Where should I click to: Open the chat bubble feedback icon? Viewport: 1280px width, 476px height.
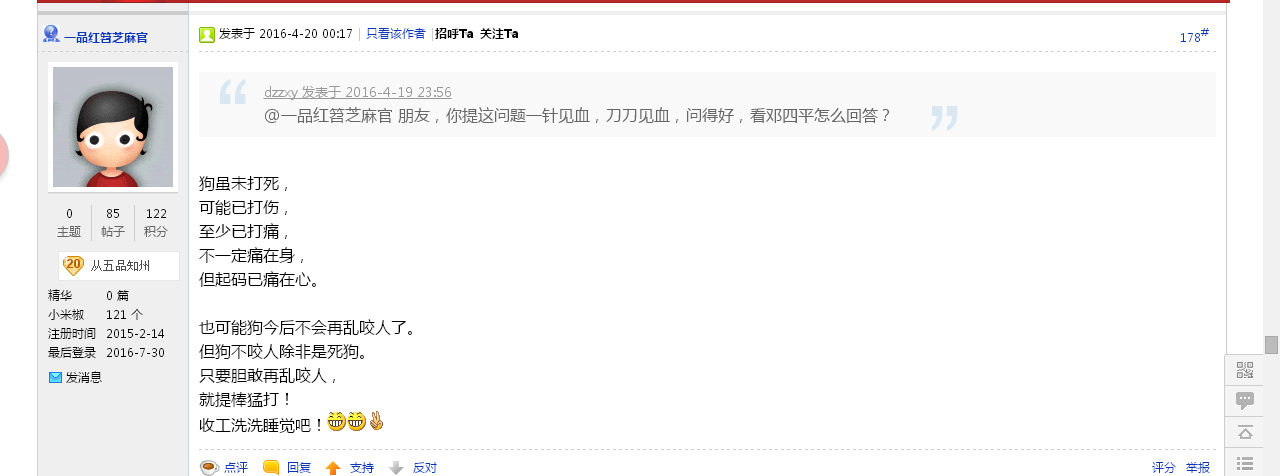click(1244, 400)
